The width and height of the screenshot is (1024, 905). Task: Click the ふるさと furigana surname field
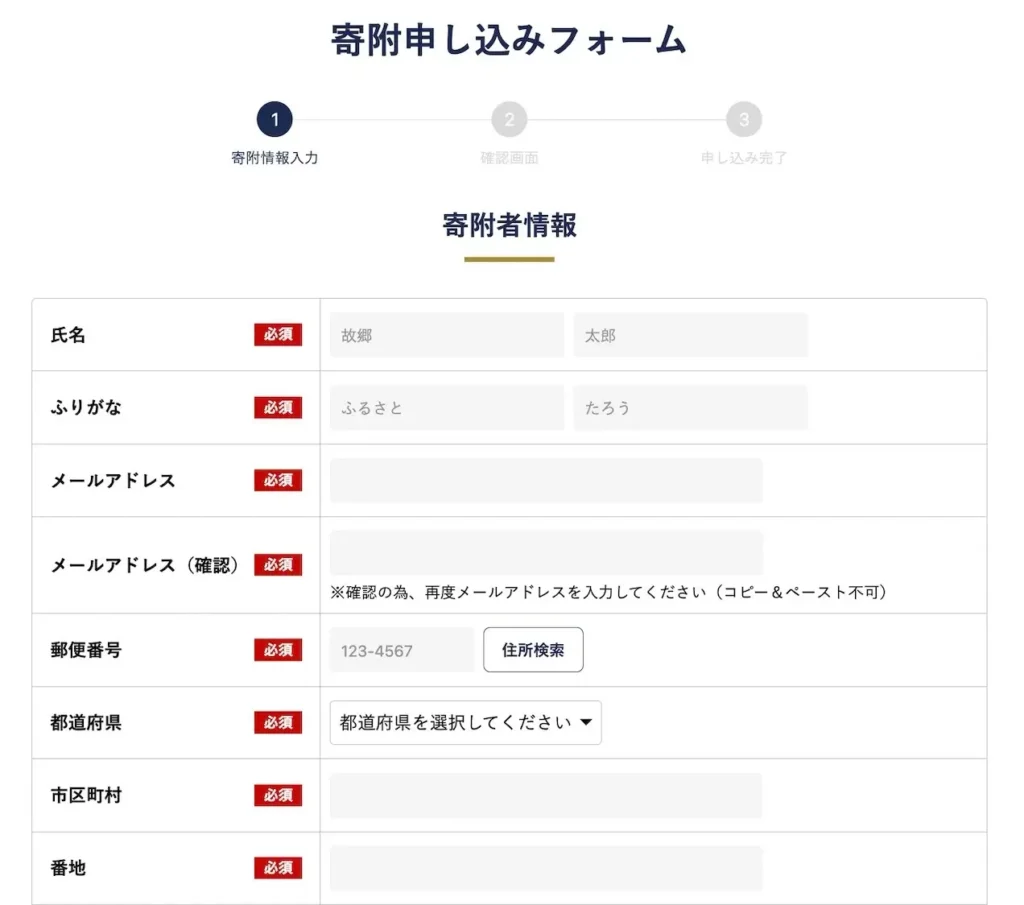[x=447, y=408]
